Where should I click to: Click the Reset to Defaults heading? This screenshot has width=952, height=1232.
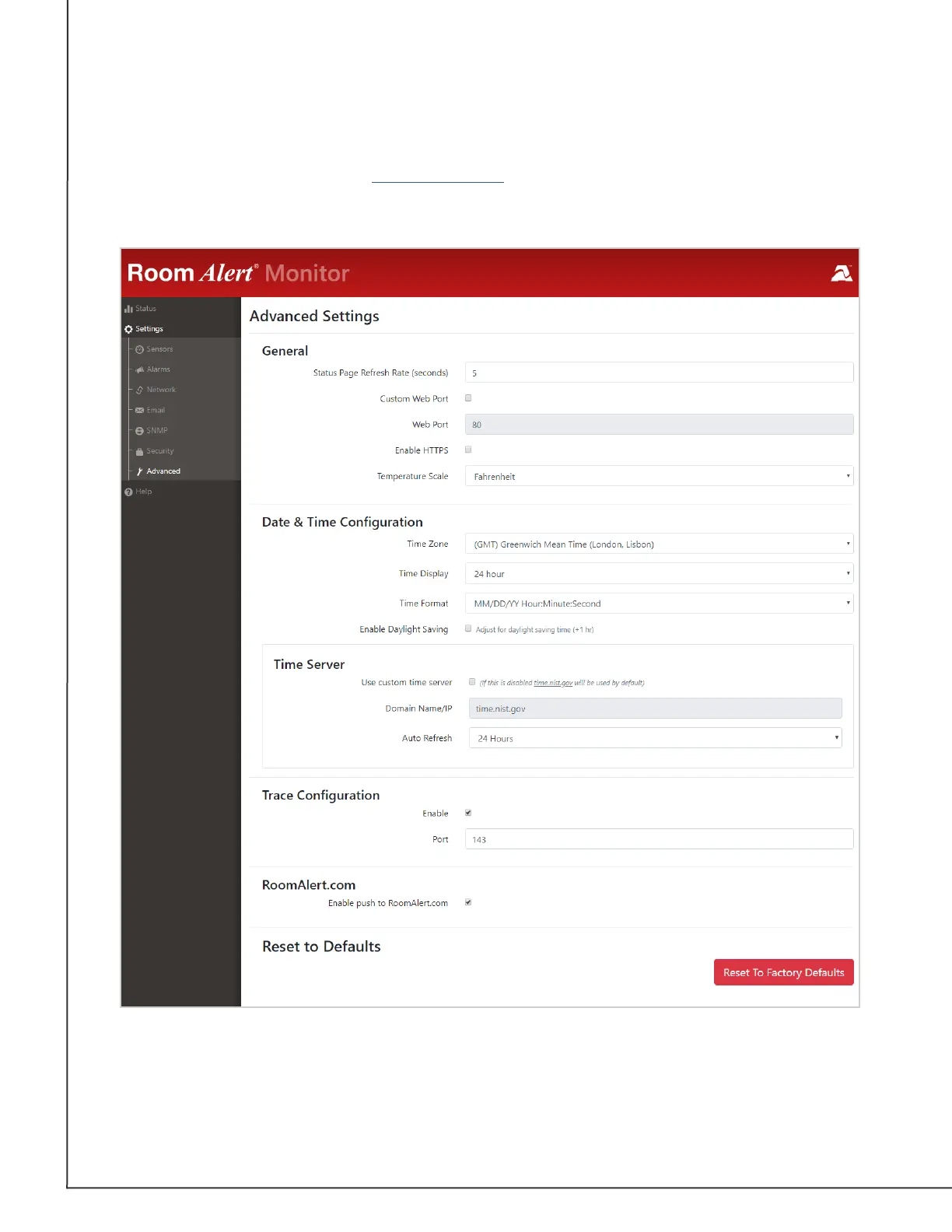[x=321, y=947]
